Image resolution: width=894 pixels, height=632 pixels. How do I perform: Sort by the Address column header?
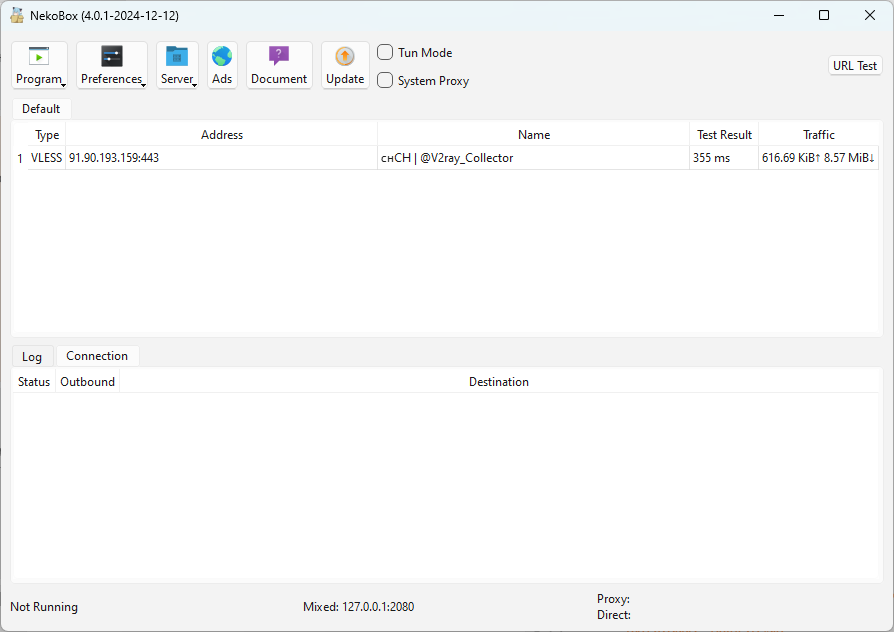(x=222, y=135)
